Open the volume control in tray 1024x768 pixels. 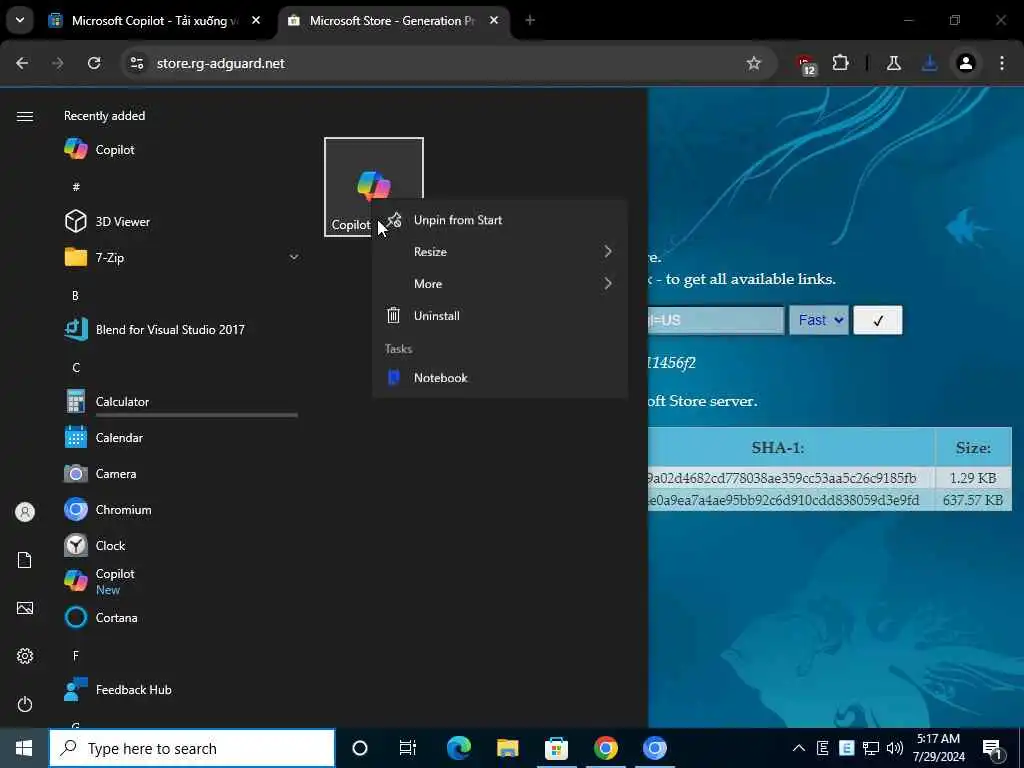click(895, 748)
